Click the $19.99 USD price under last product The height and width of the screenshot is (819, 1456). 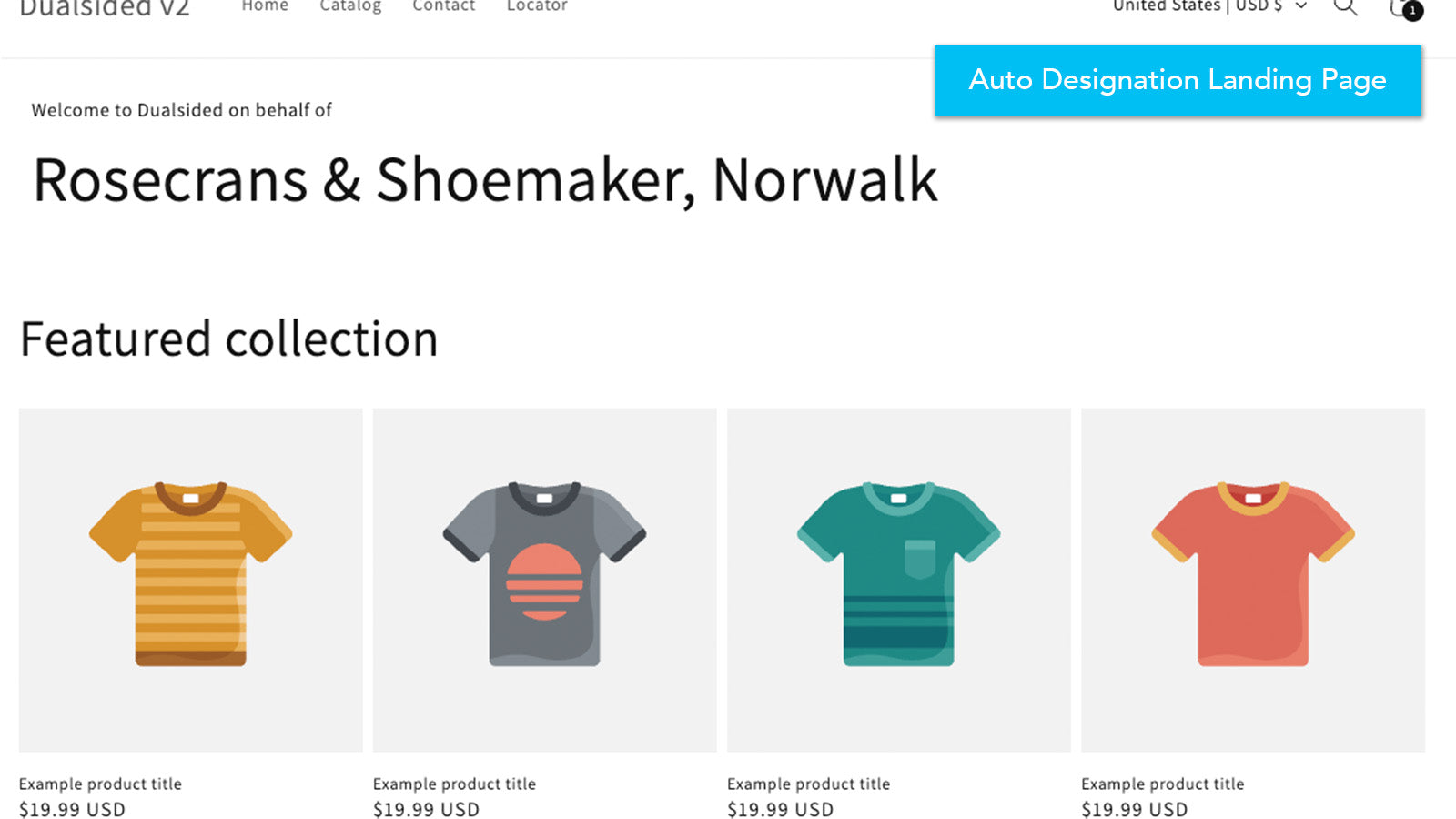point(1134,809)
